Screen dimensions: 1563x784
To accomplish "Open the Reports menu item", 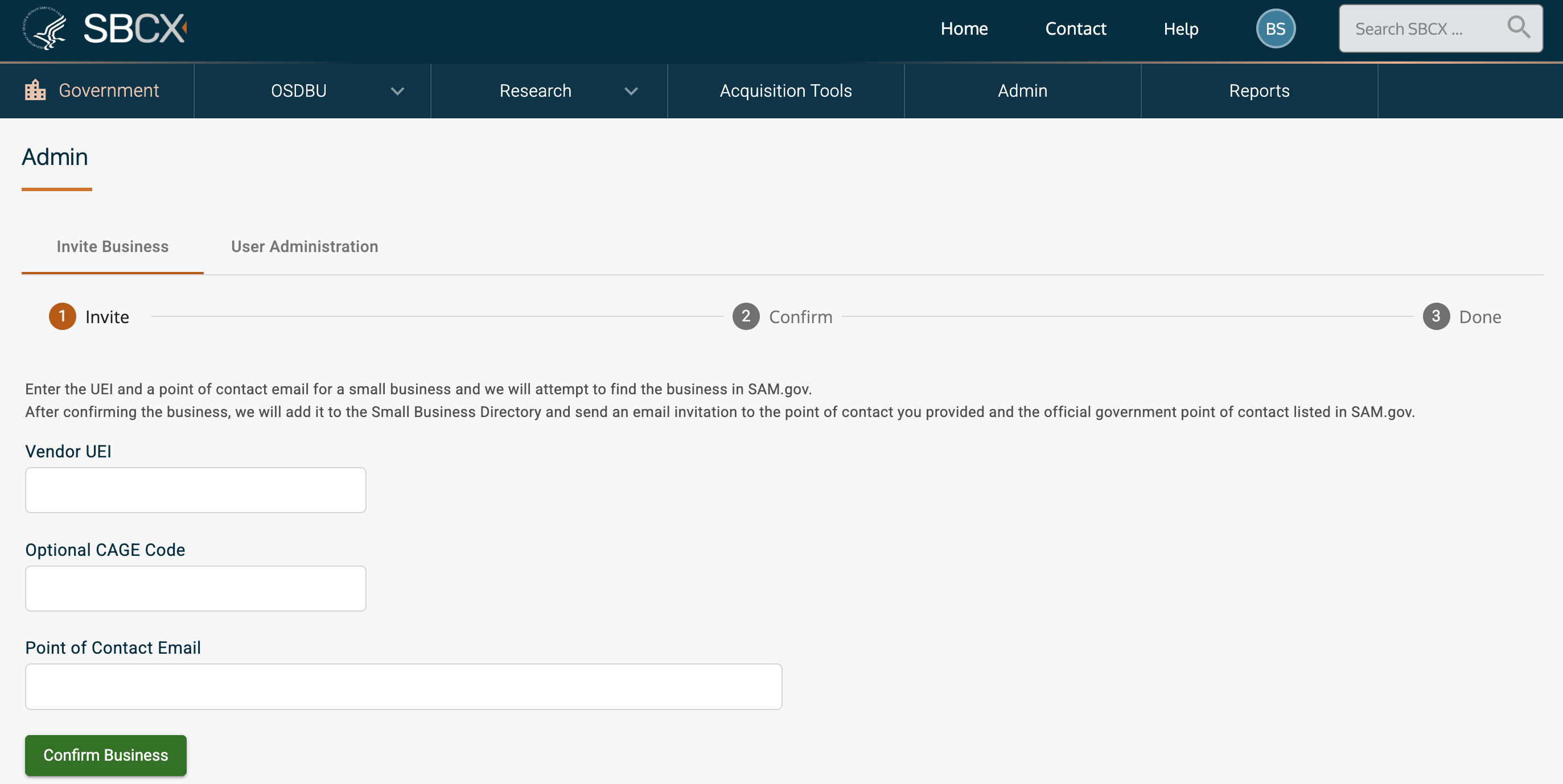I will click(1258, 91).
